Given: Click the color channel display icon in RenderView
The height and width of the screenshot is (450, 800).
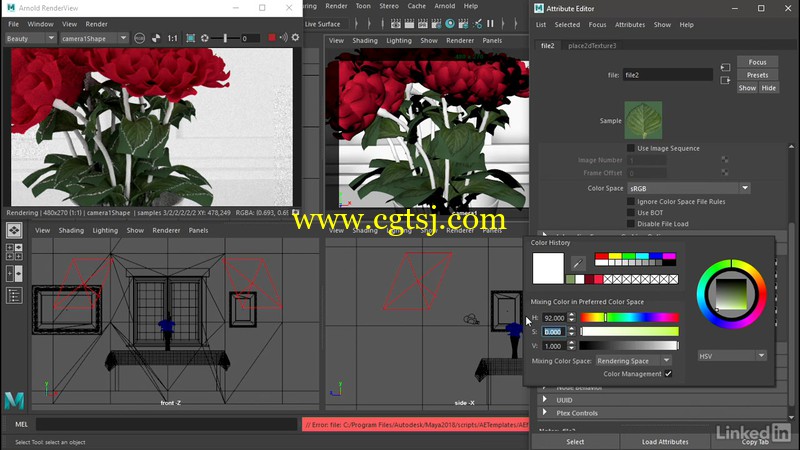Looking at the screenshot, I should (x=156, y=38).
